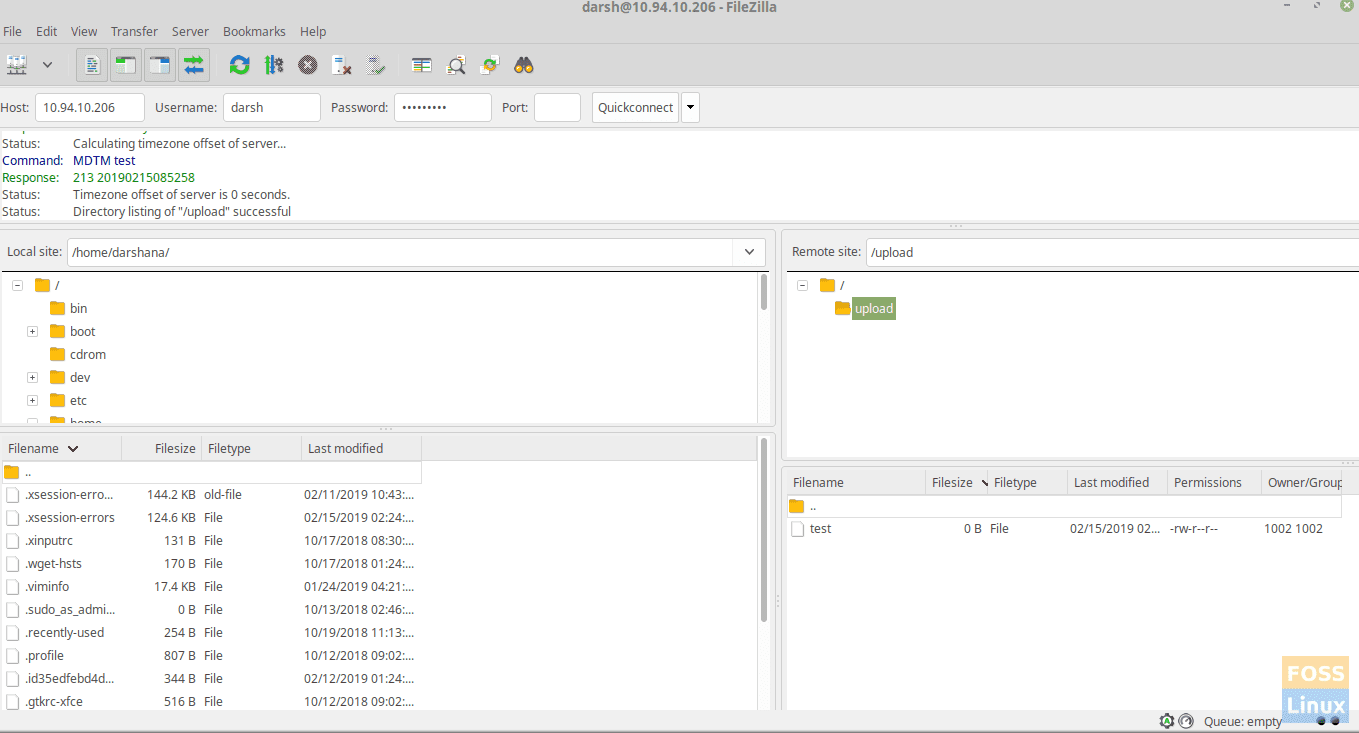Open the Server menu

(191, 31)
